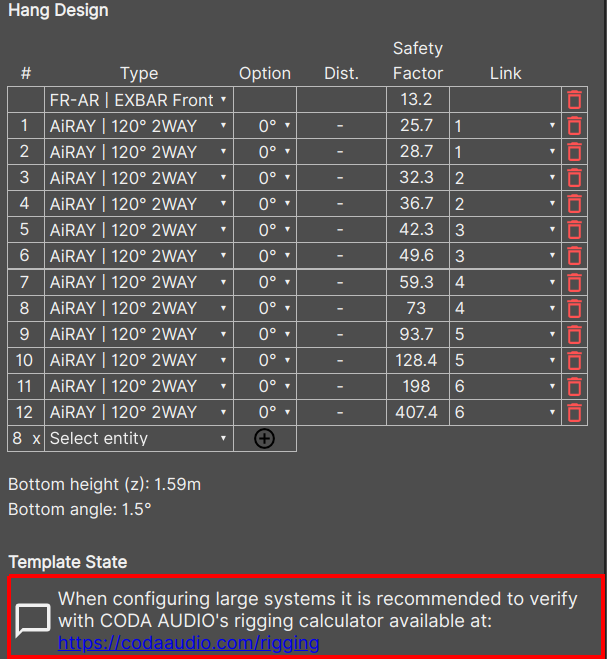Delete hang row 1 with trash icon
The width and height of the screenshot is (607, 659).
pyautogui.click(x=574, y=126)
